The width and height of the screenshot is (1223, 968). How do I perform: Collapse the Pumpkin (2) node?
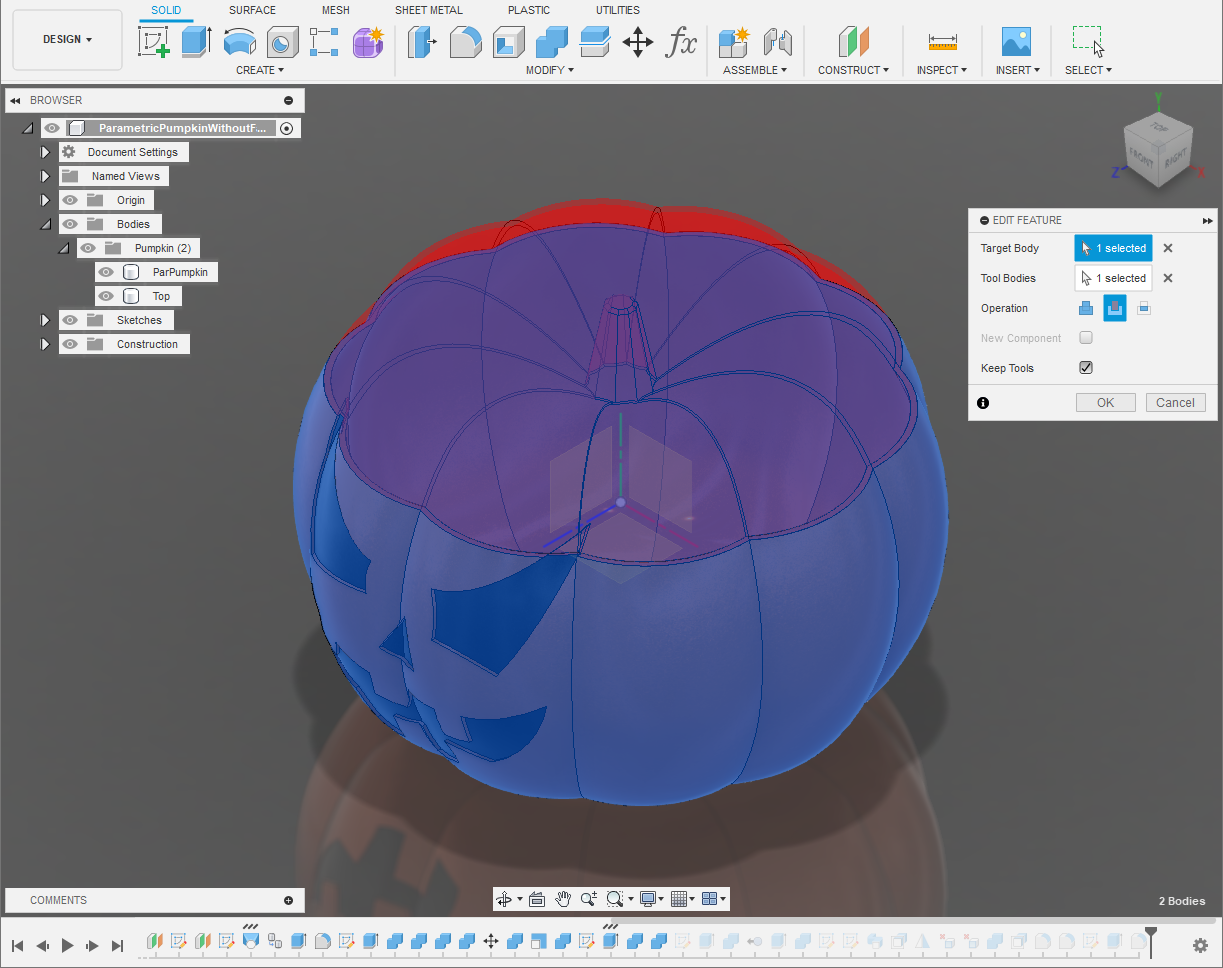[63, 249]
